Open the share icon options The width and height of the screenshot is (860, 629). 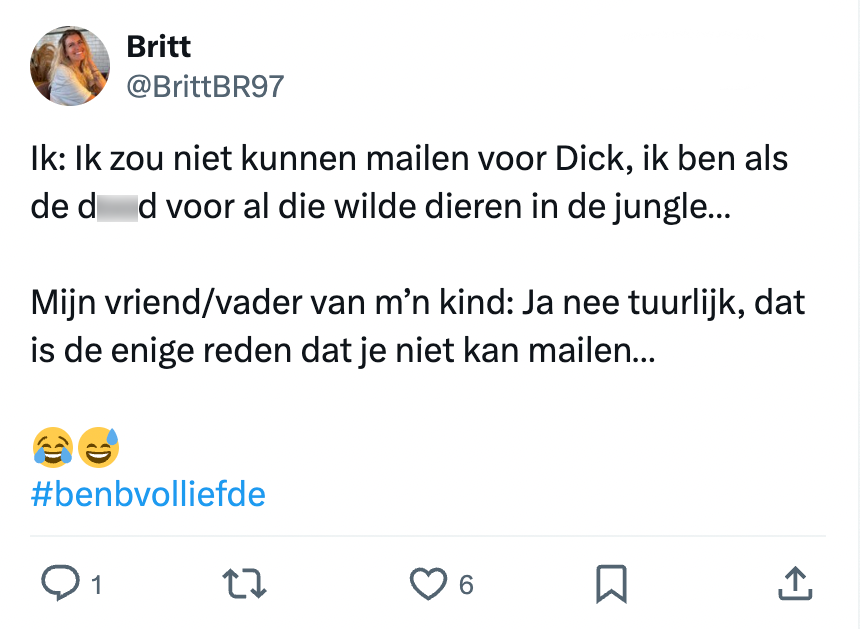[x=793, y=583]
